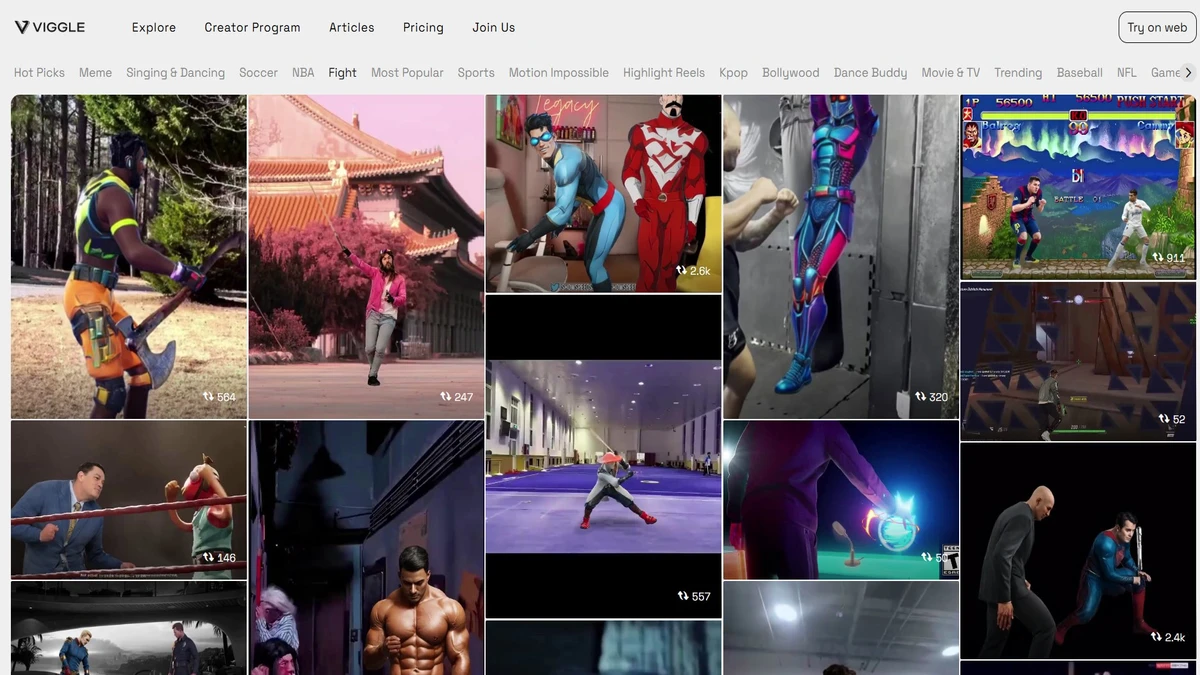Open the armored figure boxing video
The height and width of the screenshot is (675, 1200).
(841, 256)
